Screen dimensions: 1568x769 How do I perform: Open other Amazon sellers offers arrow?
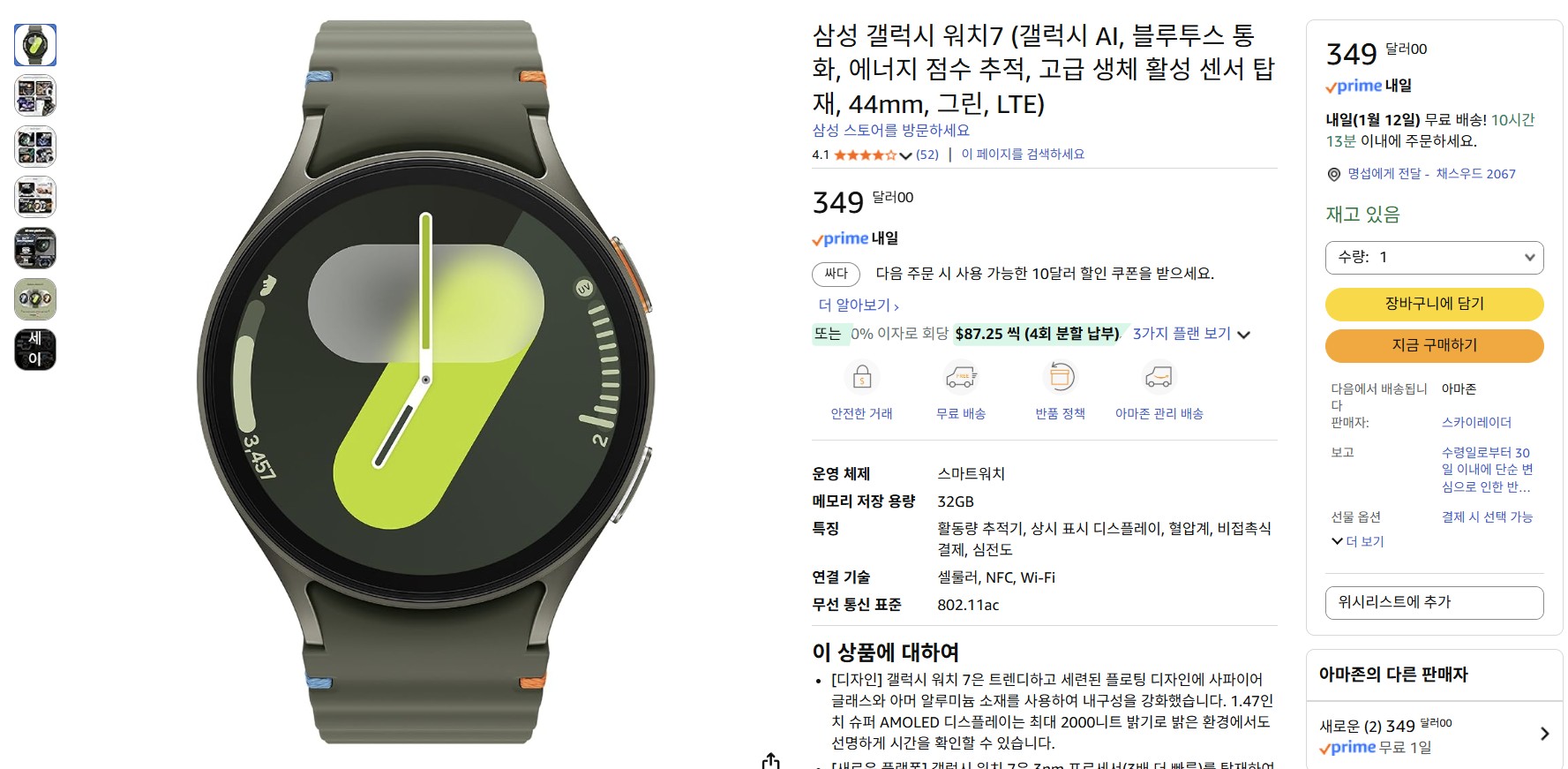coord(1544,734)
